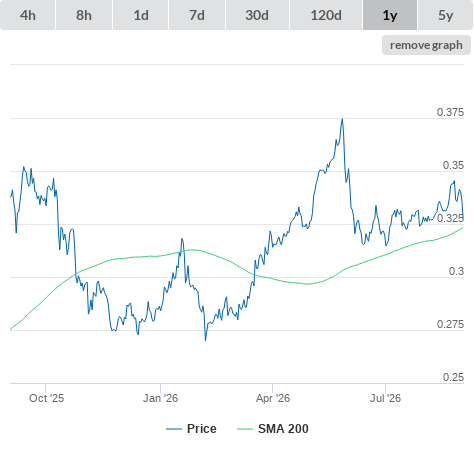Switch to the 4h time range
Viewport: 474px width, 455px height.
[28, 15]
